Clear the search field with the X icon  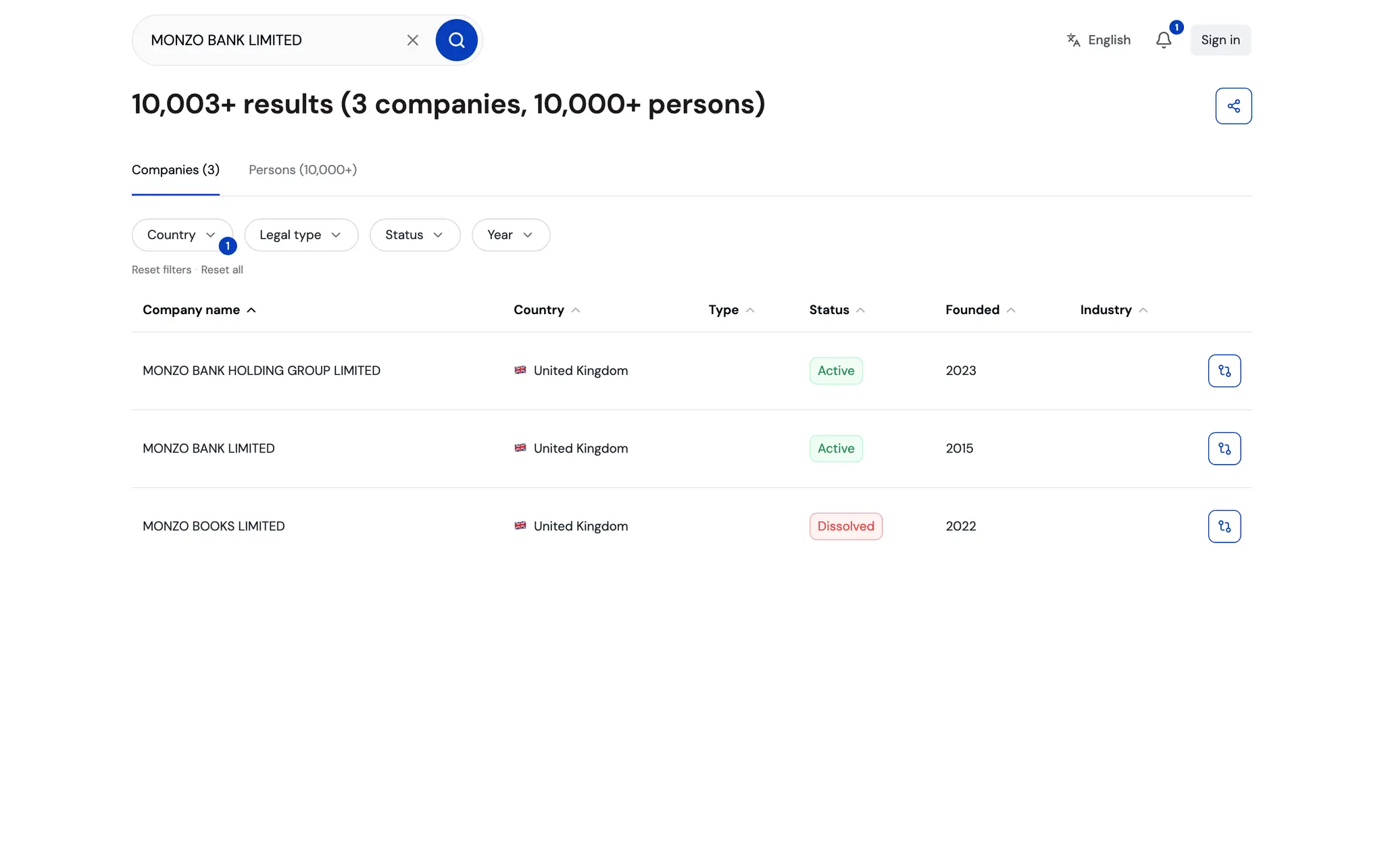coord(412,40)
